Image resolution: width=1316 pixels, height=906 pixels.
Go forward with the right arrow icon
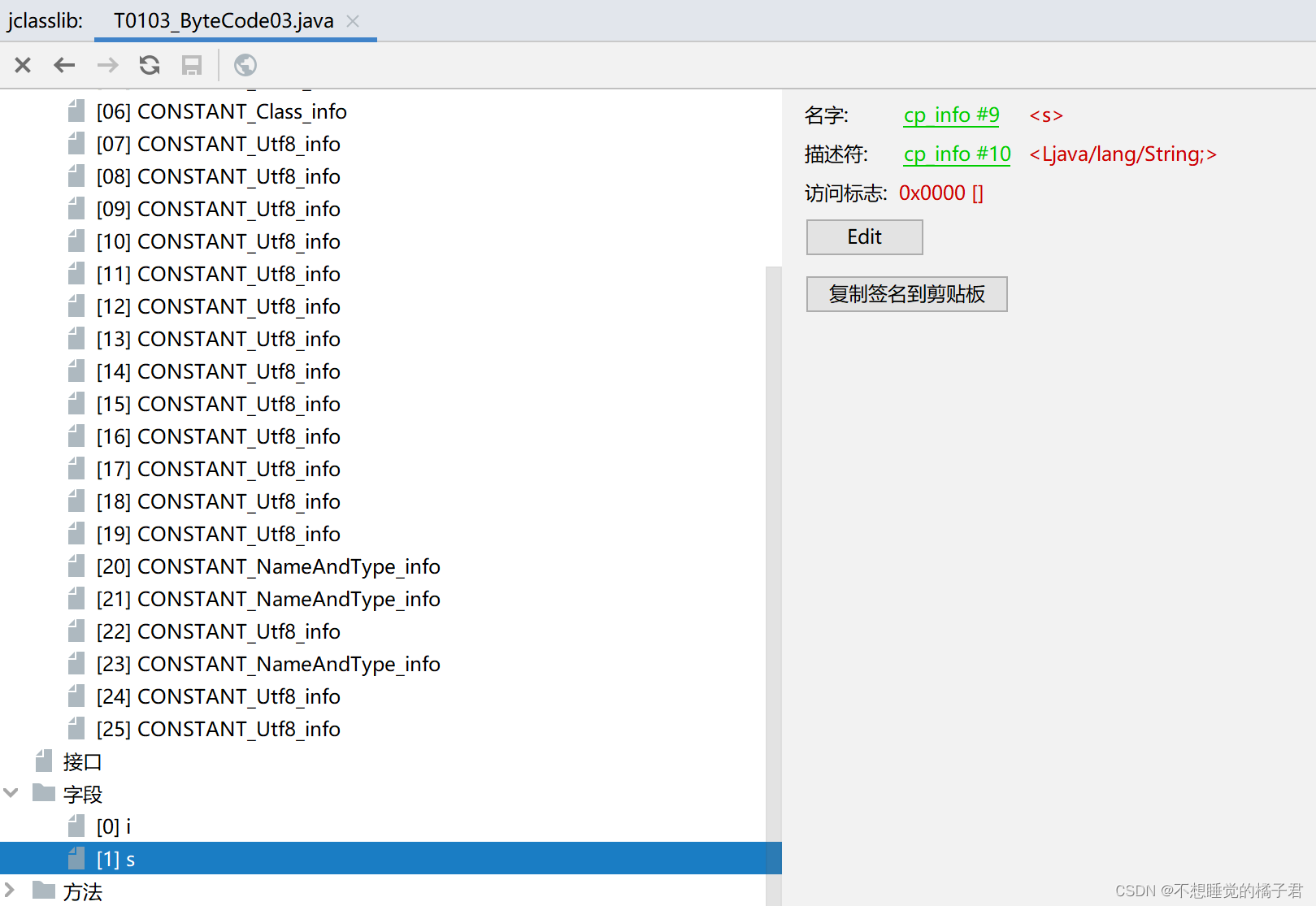107,65
